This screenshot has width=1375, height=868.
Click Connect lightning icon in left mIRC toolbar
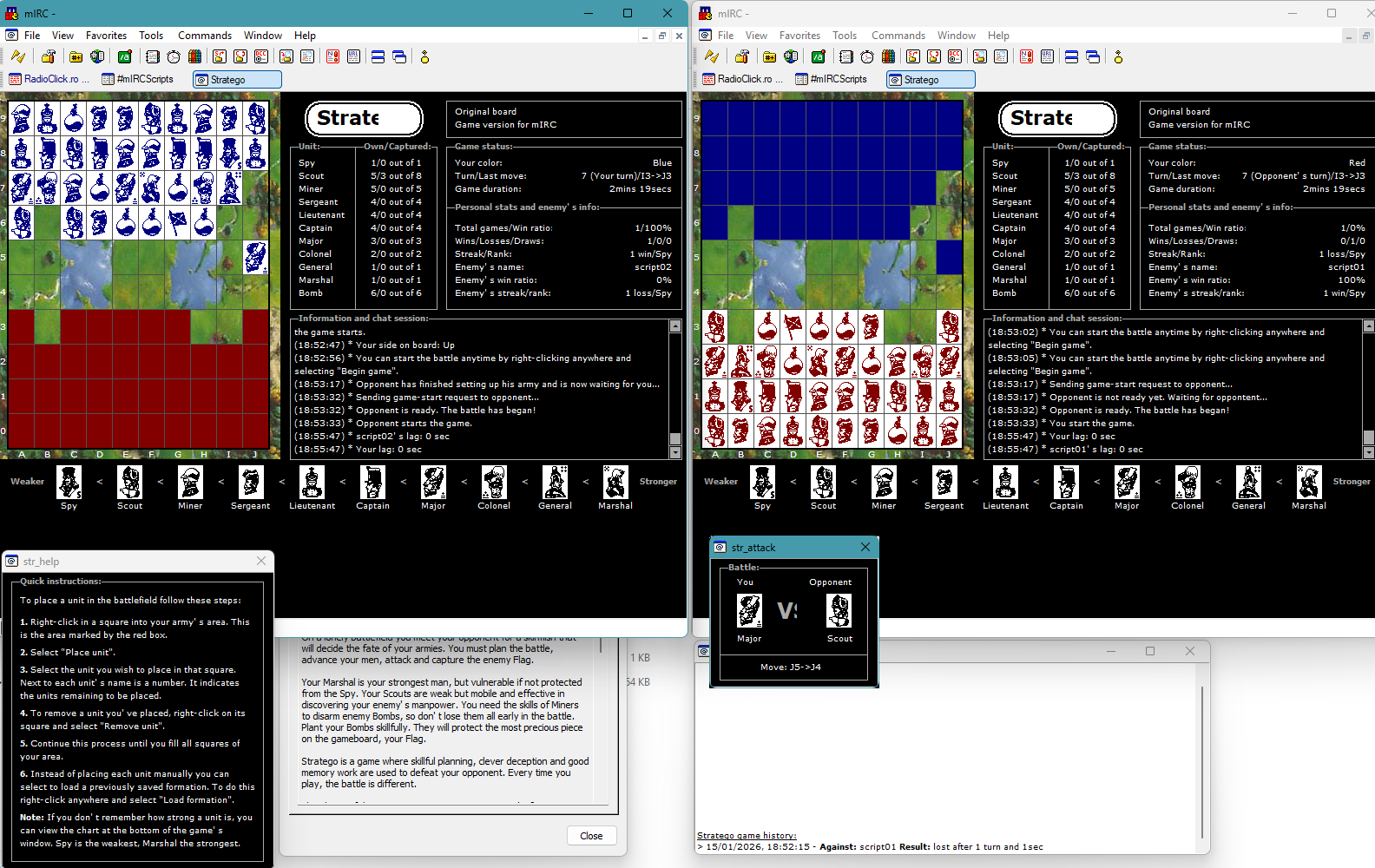[x=18, y=56]
